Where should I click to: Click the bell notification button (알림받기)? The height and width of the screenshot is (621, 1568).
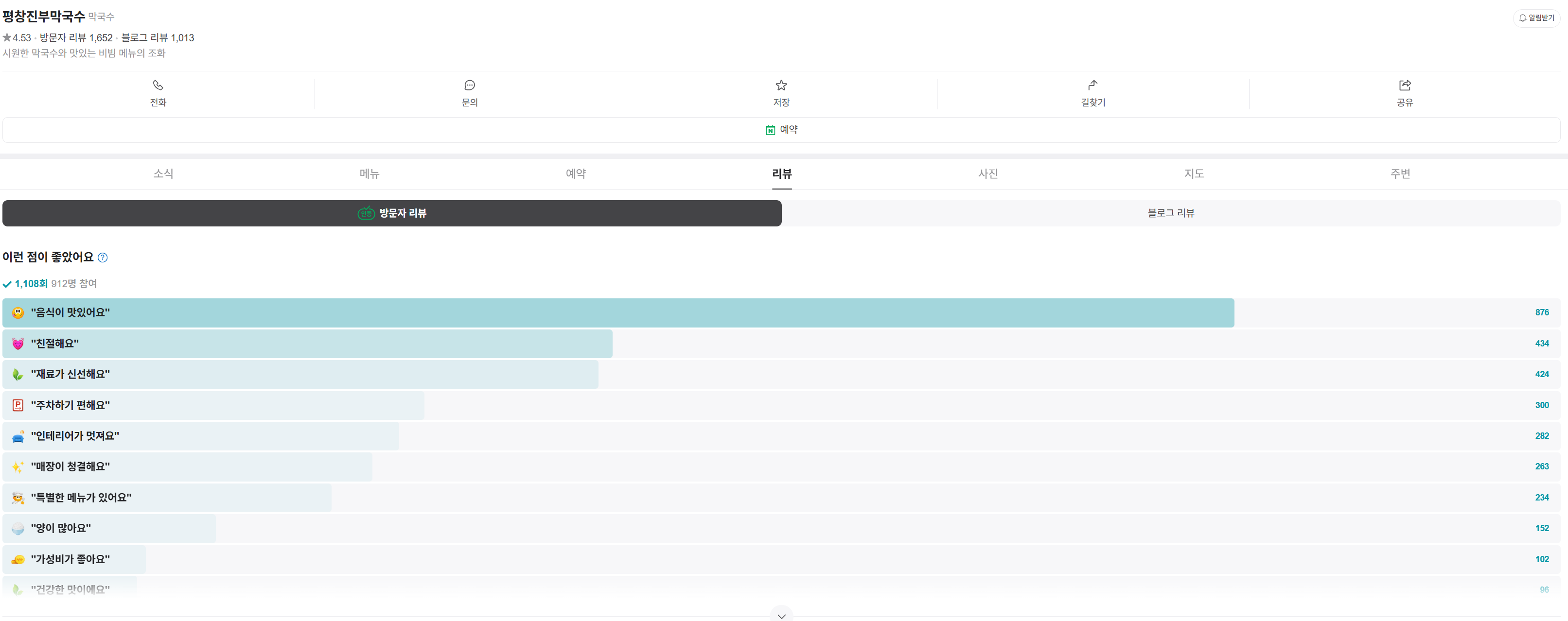pyautogui.click(x=1536, y=18)
